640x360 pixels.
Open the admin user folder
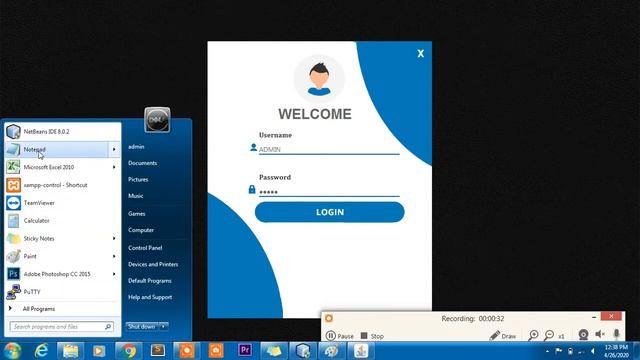pyautogui.click(x=136, y=147)
